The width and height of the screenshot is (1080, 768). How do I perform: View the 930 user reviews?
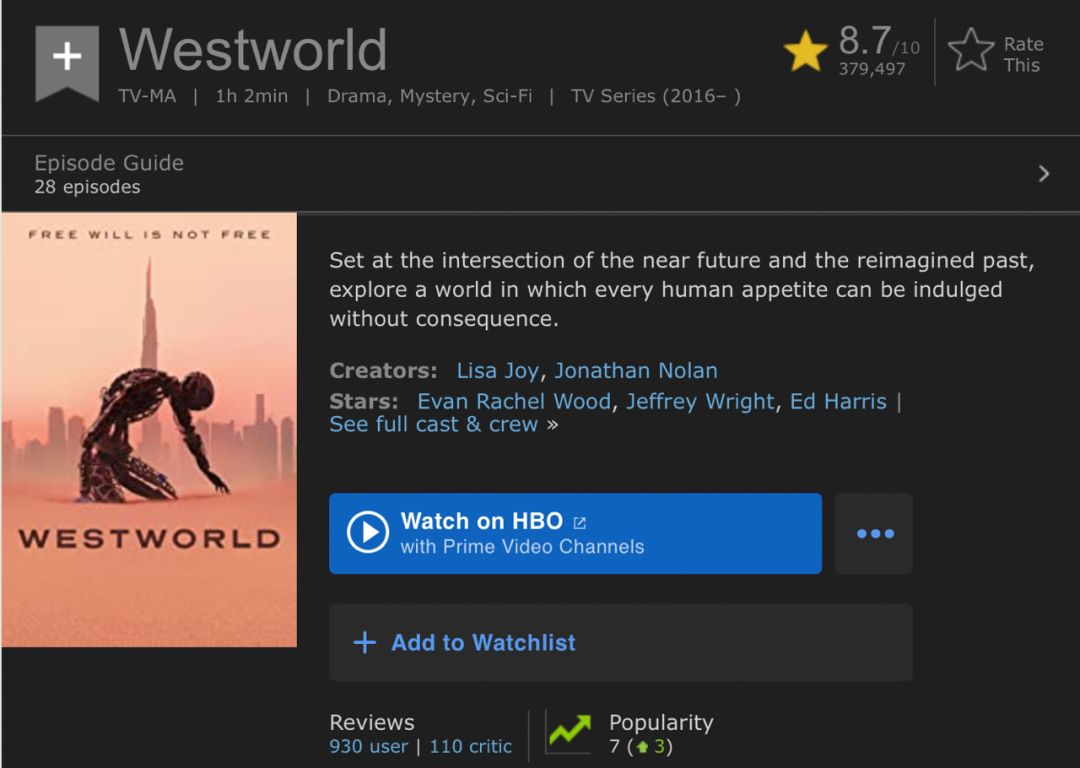click(368, 747)
